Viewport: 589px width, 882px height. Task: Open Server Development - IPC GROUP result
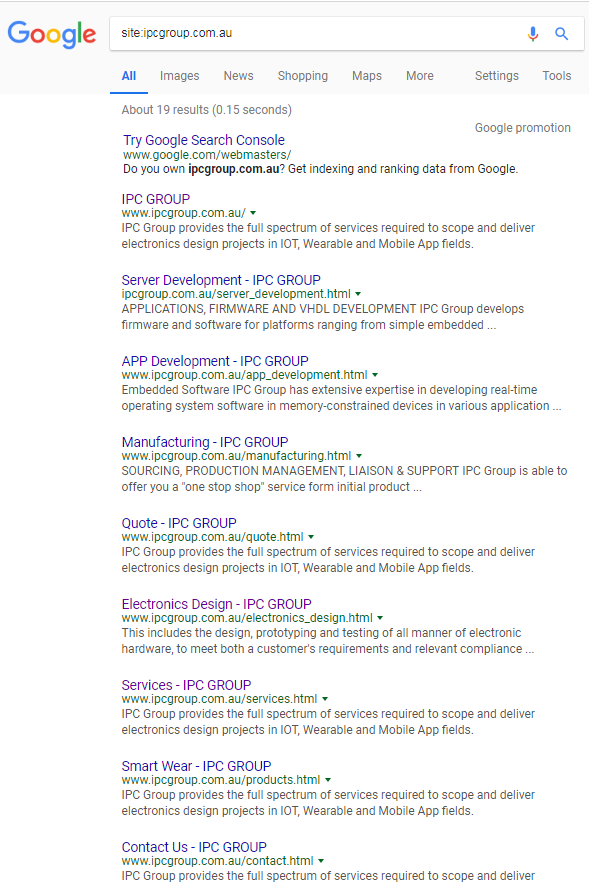221,280
